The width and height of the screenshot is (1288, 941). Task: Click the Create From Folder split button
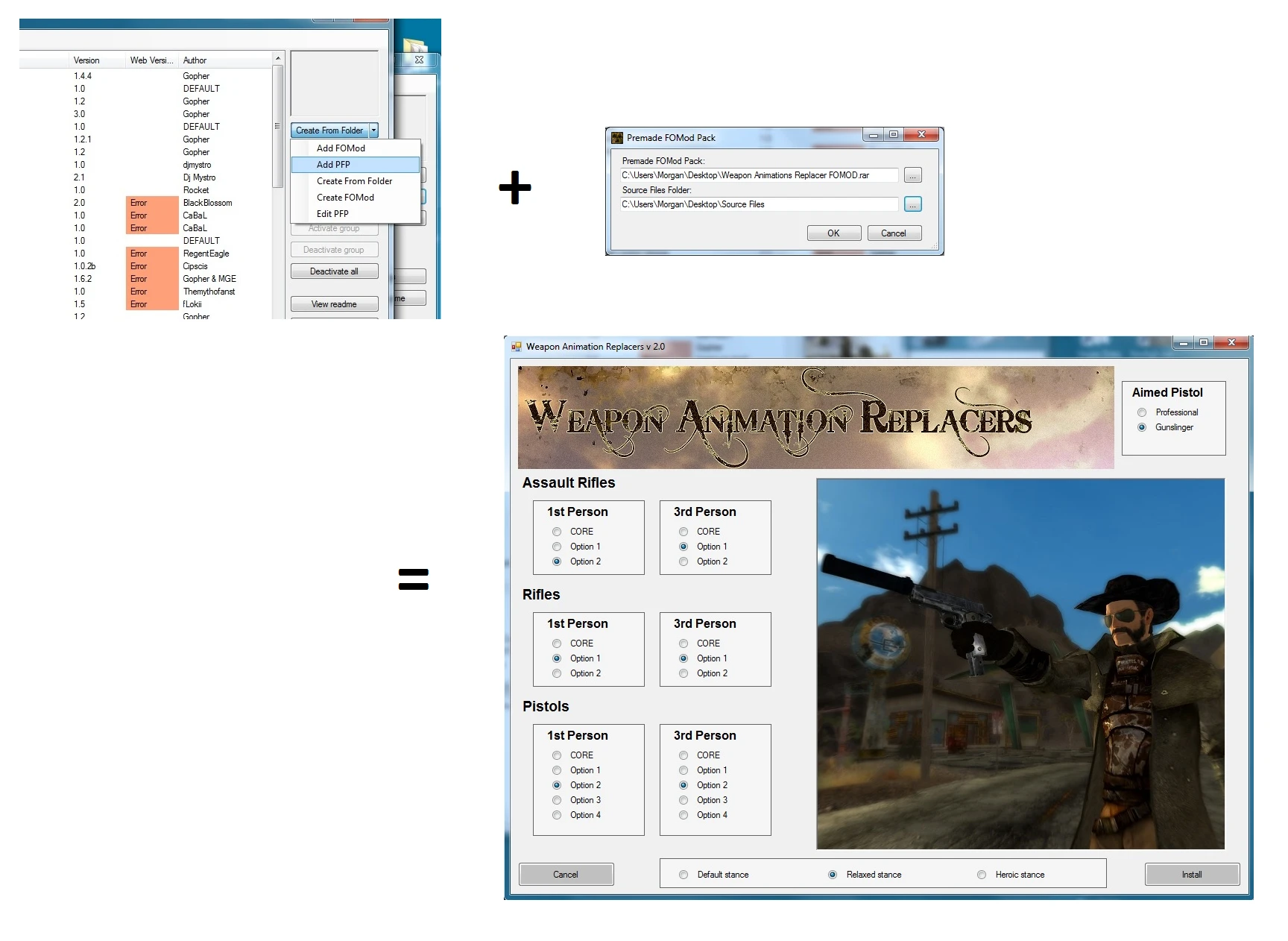(x=329, y=130)
